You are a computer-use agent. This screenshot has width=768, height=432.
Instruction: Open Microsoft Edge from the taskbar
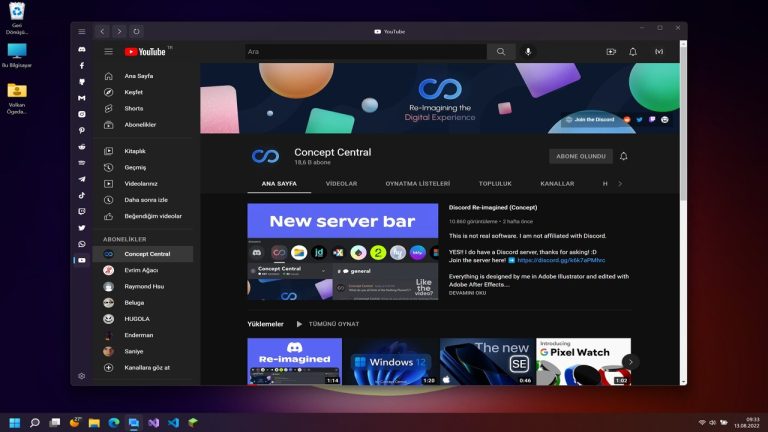coord(114,423)
